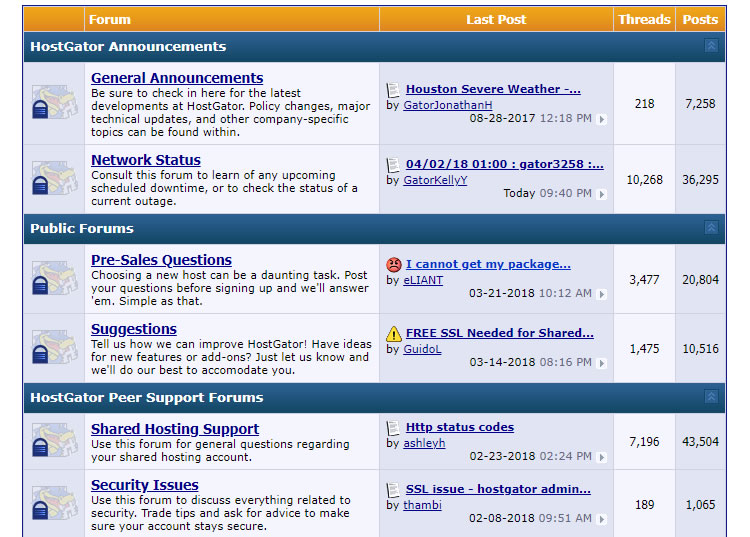Click thread count 3,477 for Pre-Sales Questions
This screenshot has height=537, width=750.
(644, 280)
